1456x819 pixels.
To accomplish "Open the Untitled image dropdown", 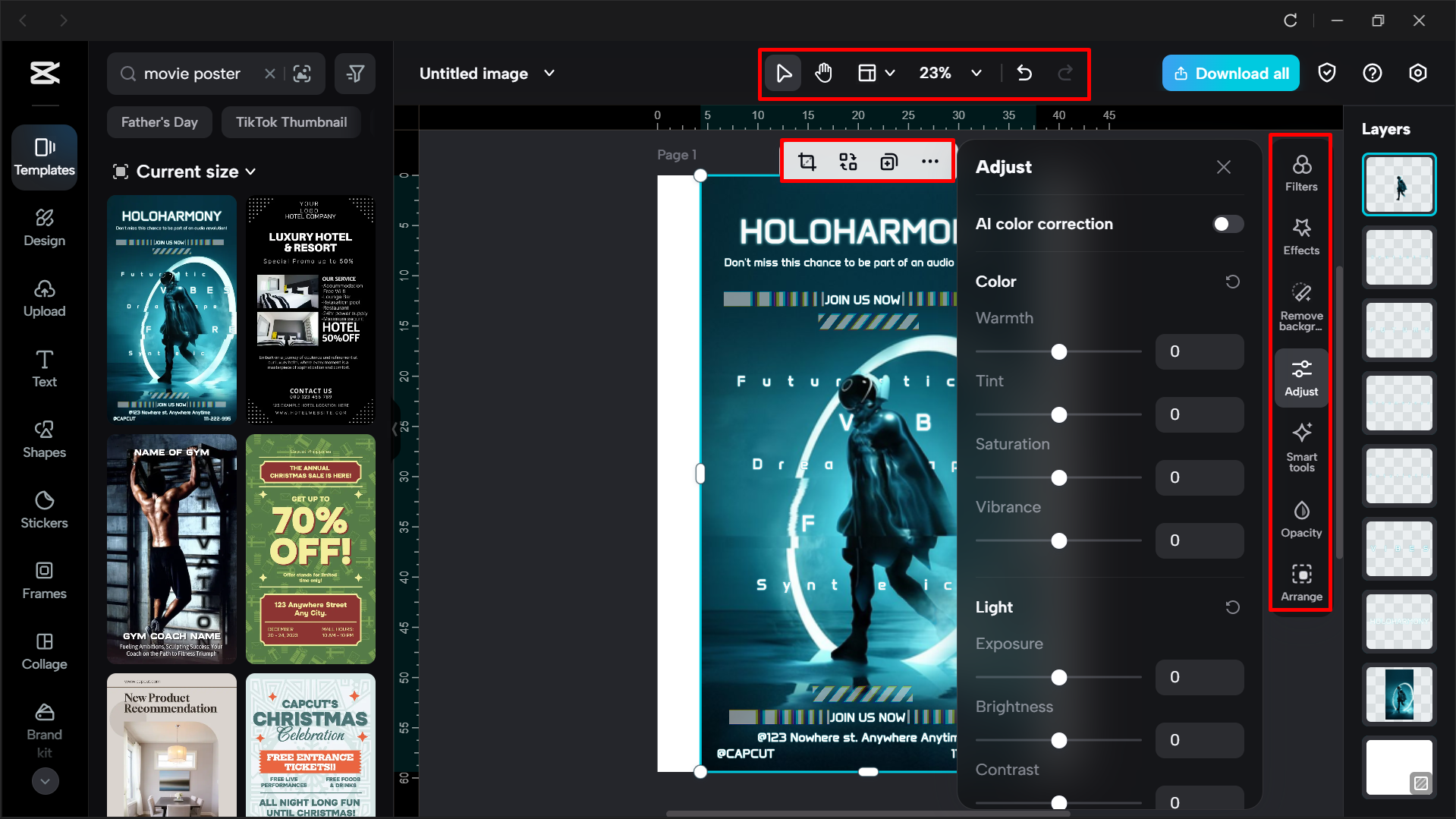I will tap(549, 73).
